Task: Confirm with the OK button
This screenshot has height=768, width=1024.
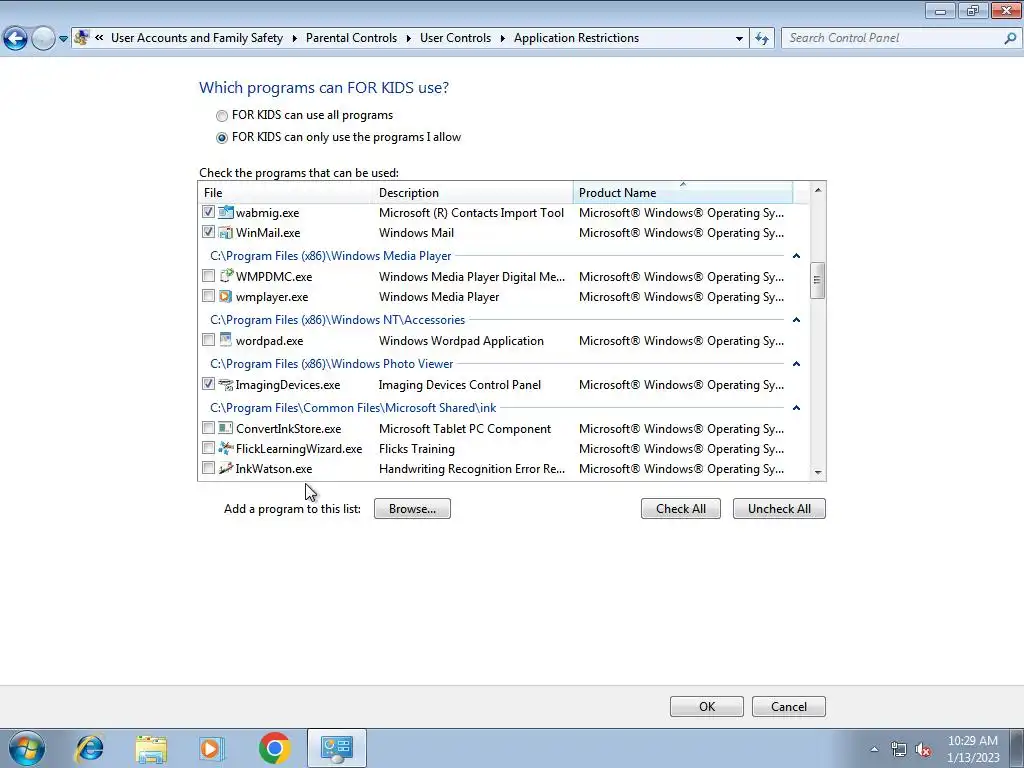Action: (x=707, y=707)
